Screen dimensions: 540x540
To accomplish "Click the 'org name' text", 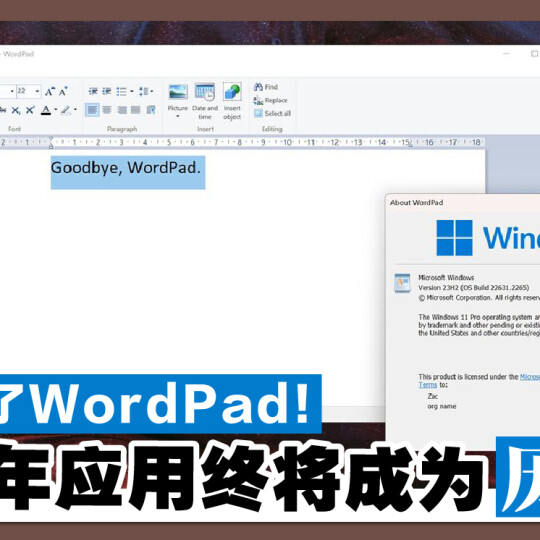I will pos(442,406).
